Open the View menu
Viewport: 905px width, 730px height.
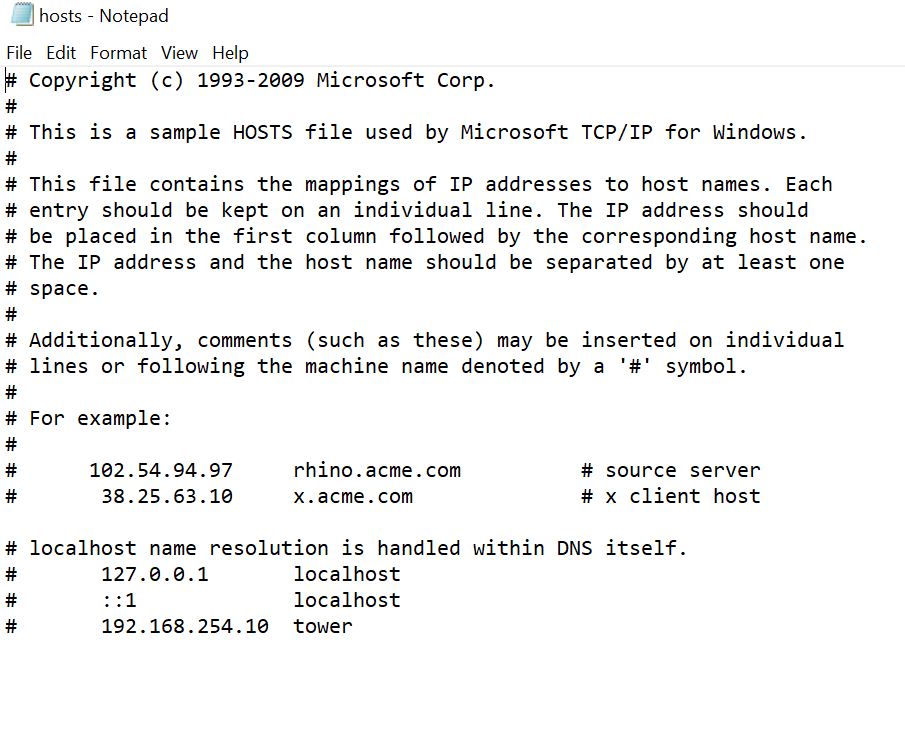pyautogui.click(x=179, y=53)
